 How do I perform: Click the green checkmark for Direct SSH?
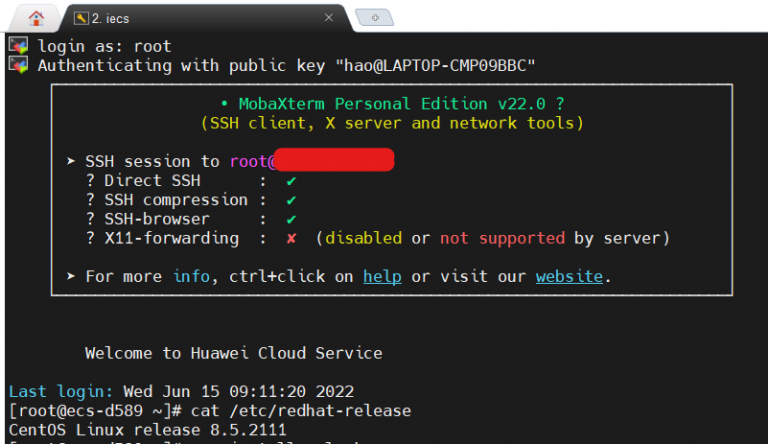coord(291,181)
